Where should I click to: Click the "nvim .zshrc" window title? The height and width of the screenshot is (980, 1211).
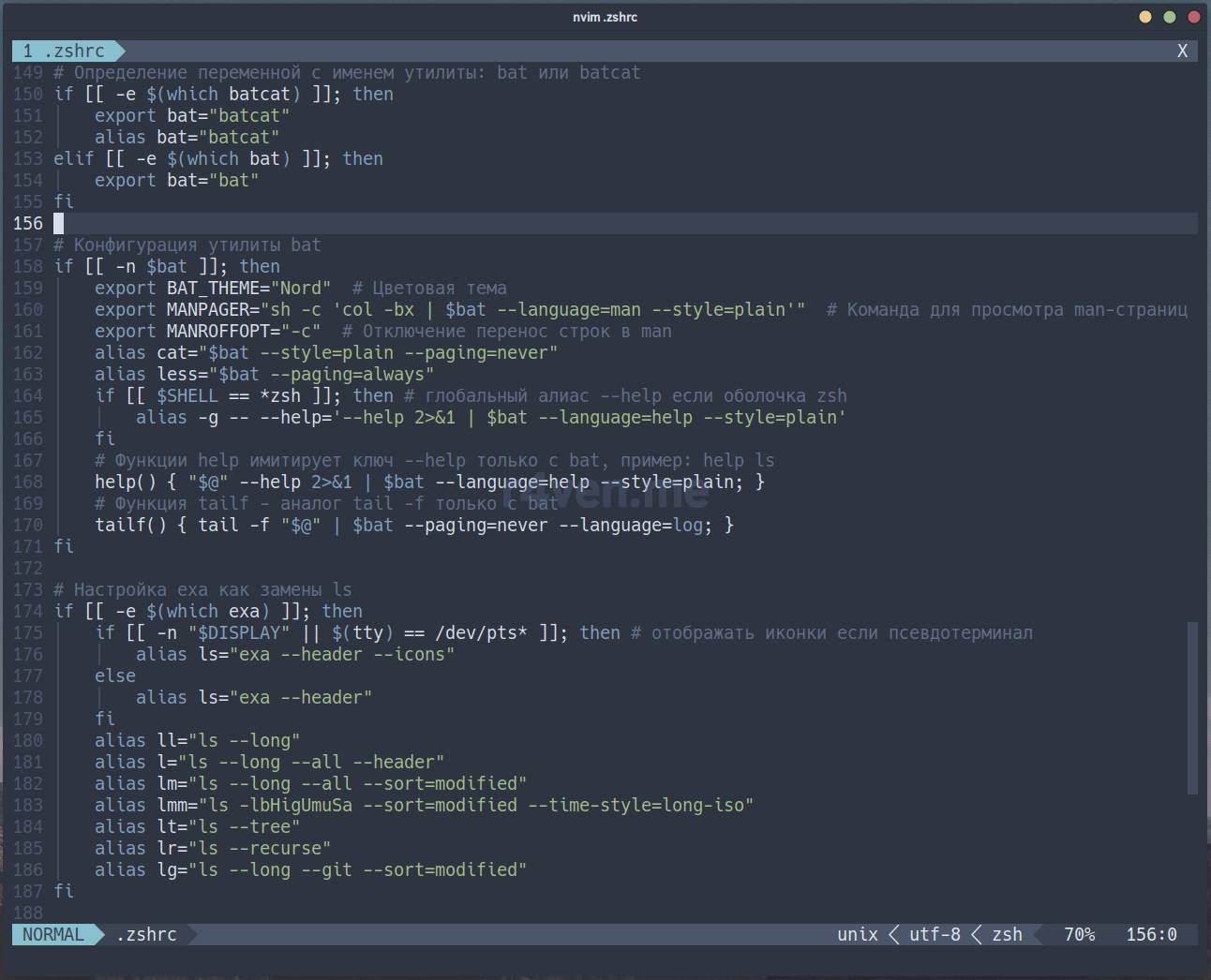coord(605,17)
